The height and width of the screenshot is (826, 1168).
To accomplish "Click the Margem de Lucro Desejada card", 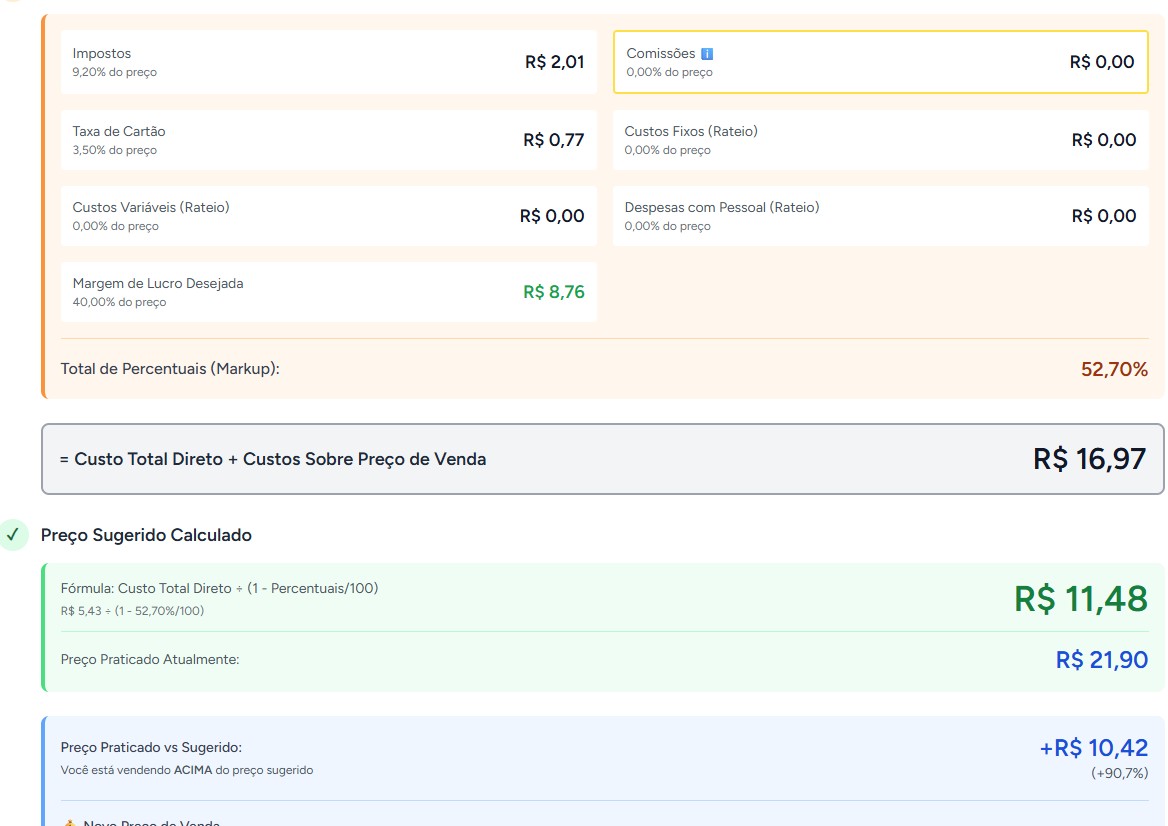I will (328, 292).
